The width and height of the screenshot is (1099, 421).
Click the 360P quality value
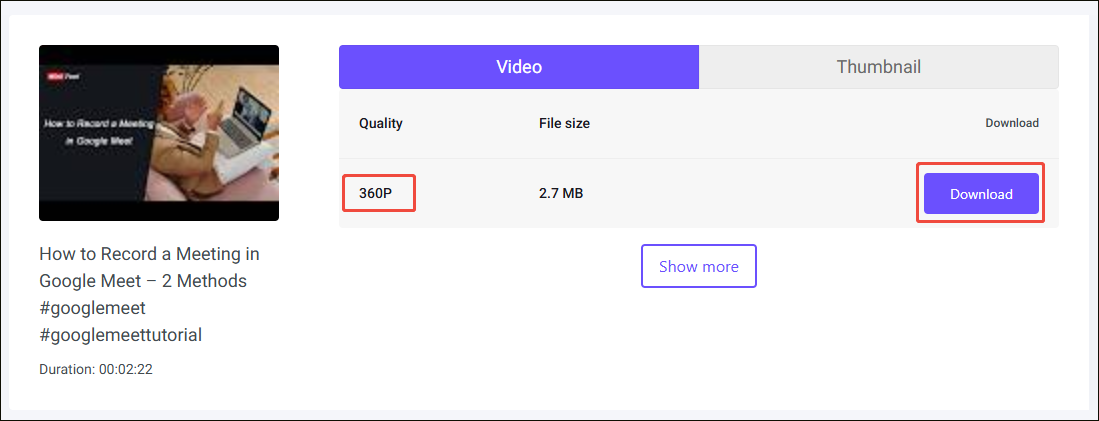(376, 193)
